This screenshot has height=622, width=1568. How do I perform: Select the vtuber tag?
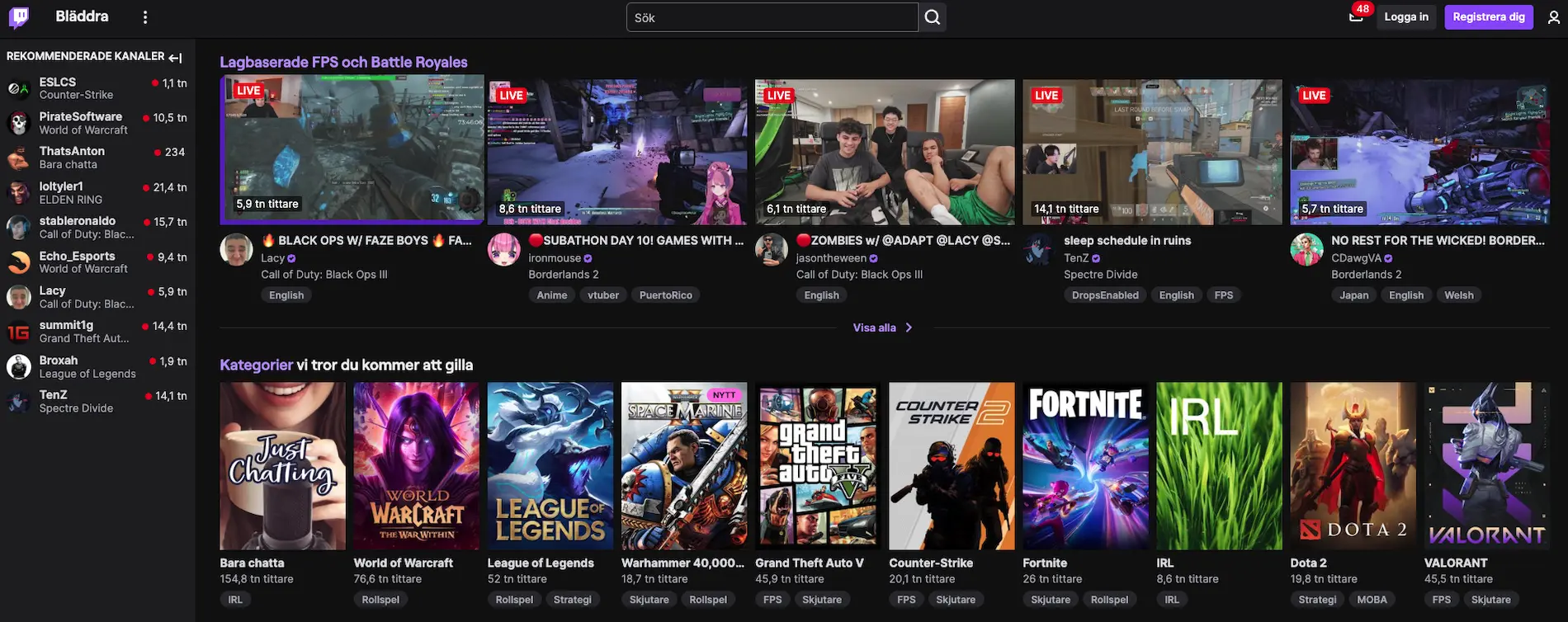(x=603, y=295)
